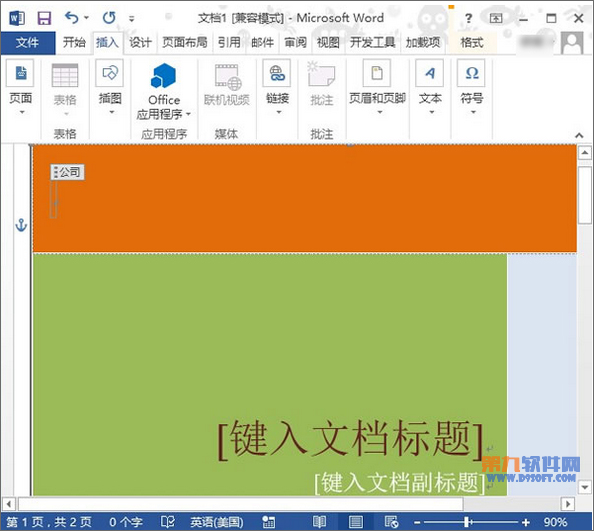This screenshot has height=531, width=594.
Task: Click the anchor icon beside the page
Action: click(x=21, y=225)
